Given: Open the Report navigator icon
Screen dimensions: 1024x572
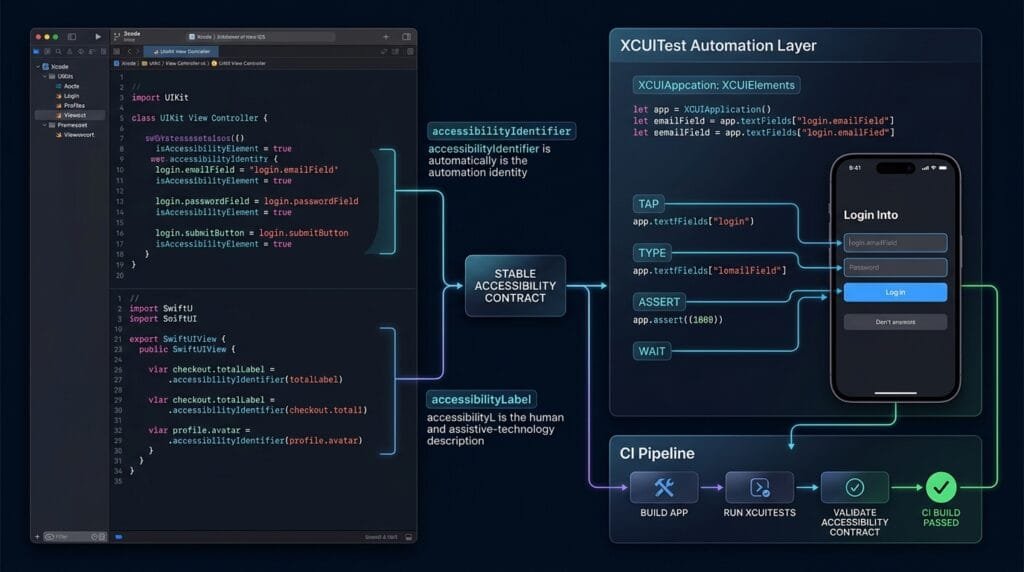Looking at the screenshot, I should click(x=103, y=51).
